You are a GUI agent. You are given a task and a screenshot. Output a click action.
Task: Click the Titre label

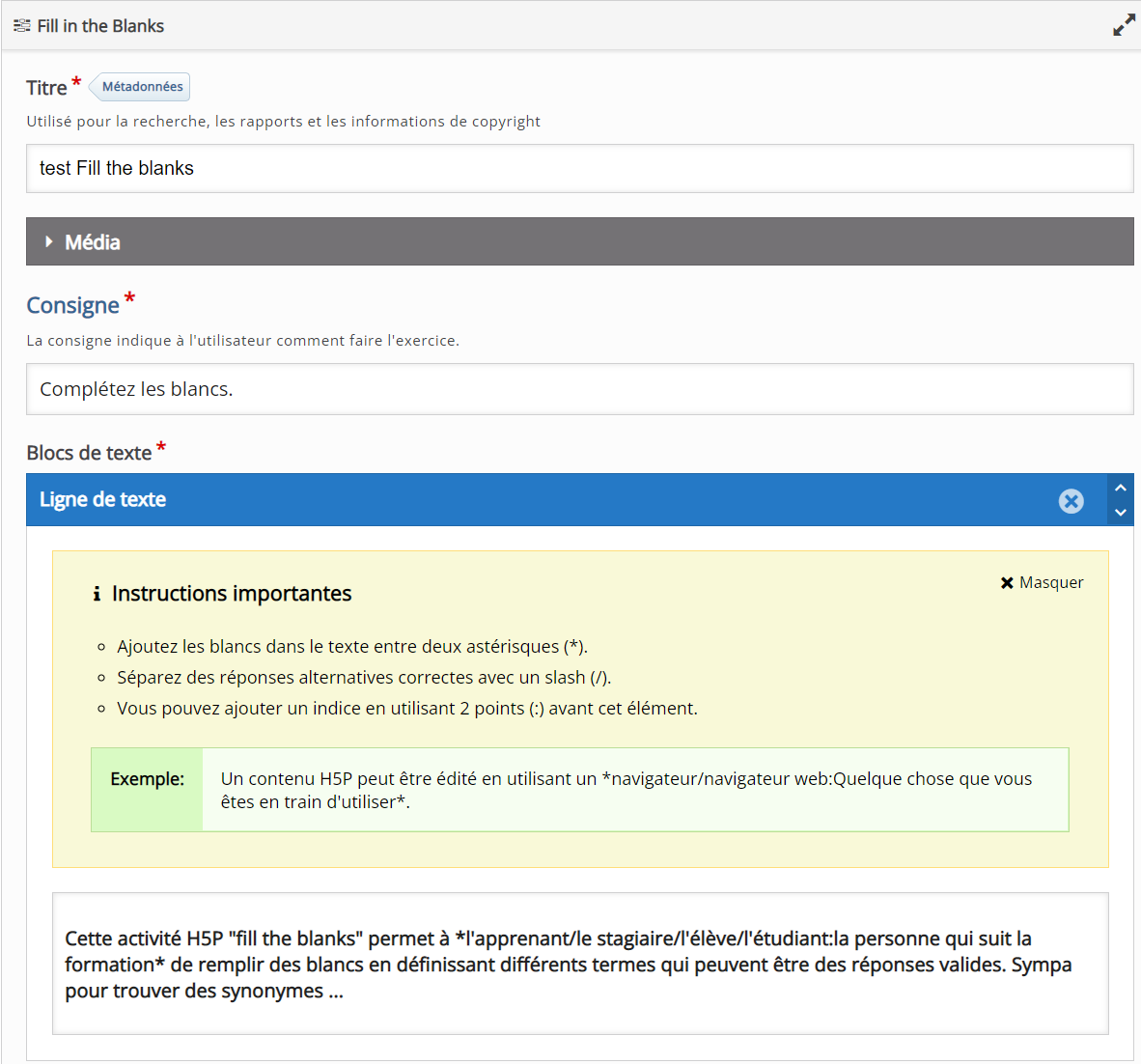(x=46, y=88)
